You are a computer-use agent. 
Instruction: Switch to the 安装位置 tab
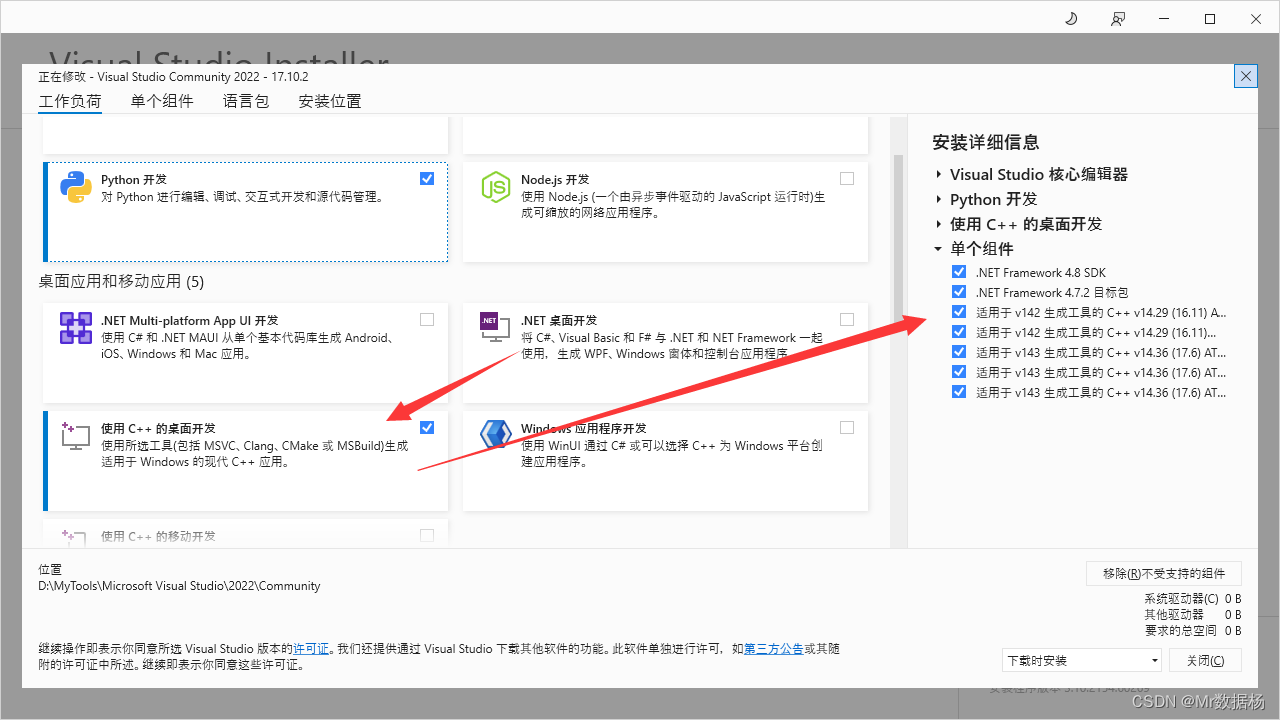pos(330,101)
